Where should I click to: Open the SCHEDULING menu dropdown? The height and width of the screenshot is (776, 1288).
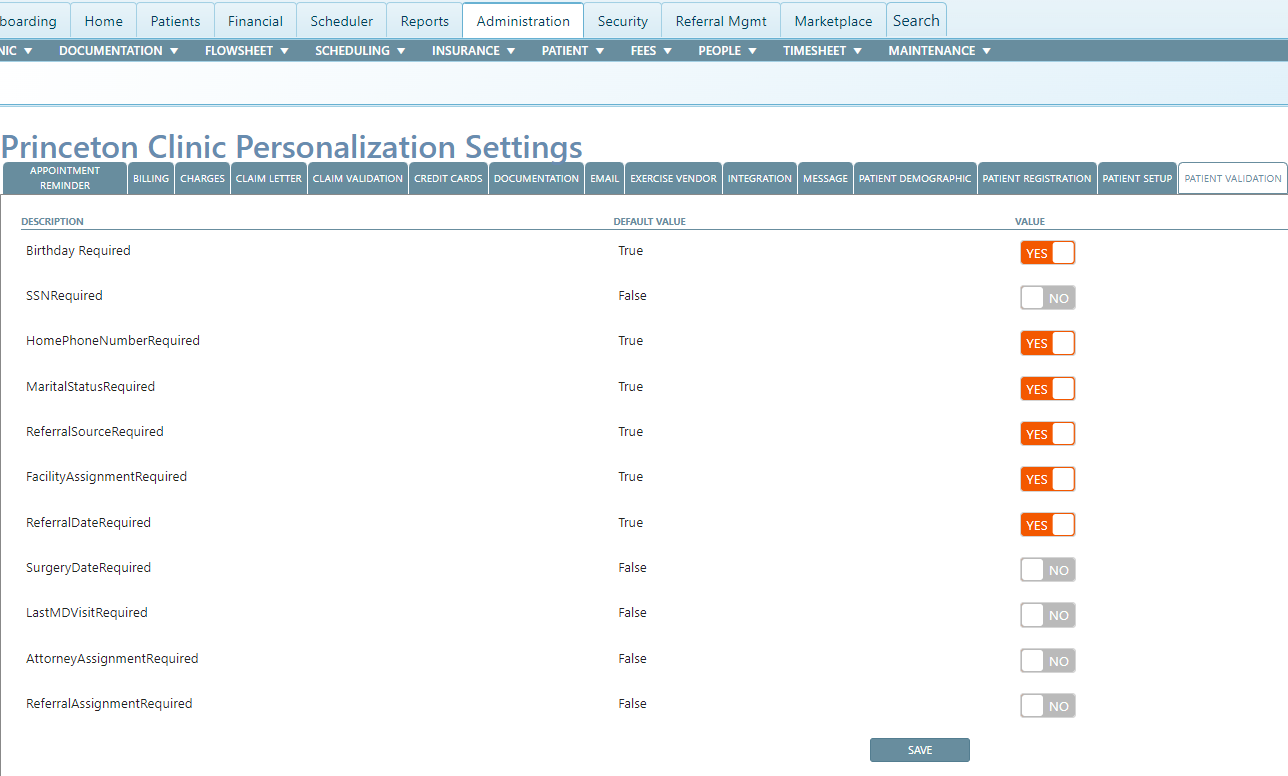coord(360,50)
